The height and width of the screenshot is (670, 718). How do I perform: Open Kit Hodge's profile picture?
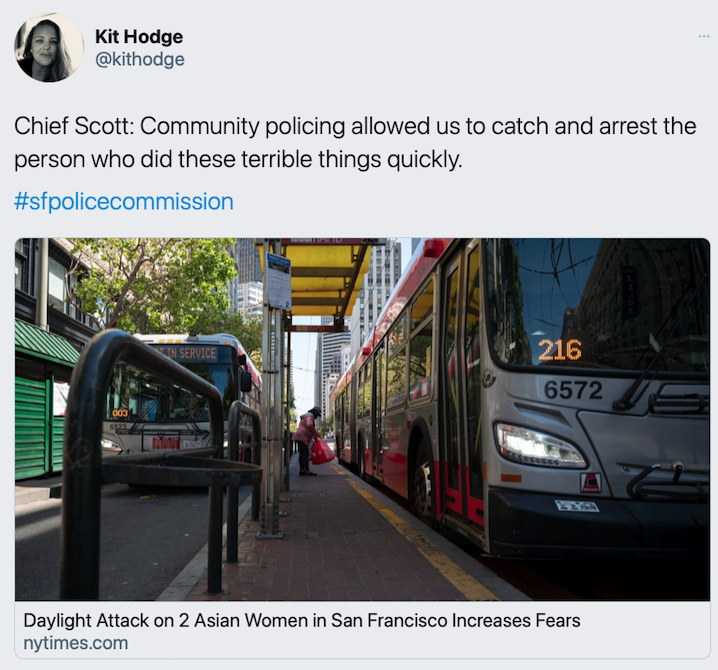pos(49,48)
